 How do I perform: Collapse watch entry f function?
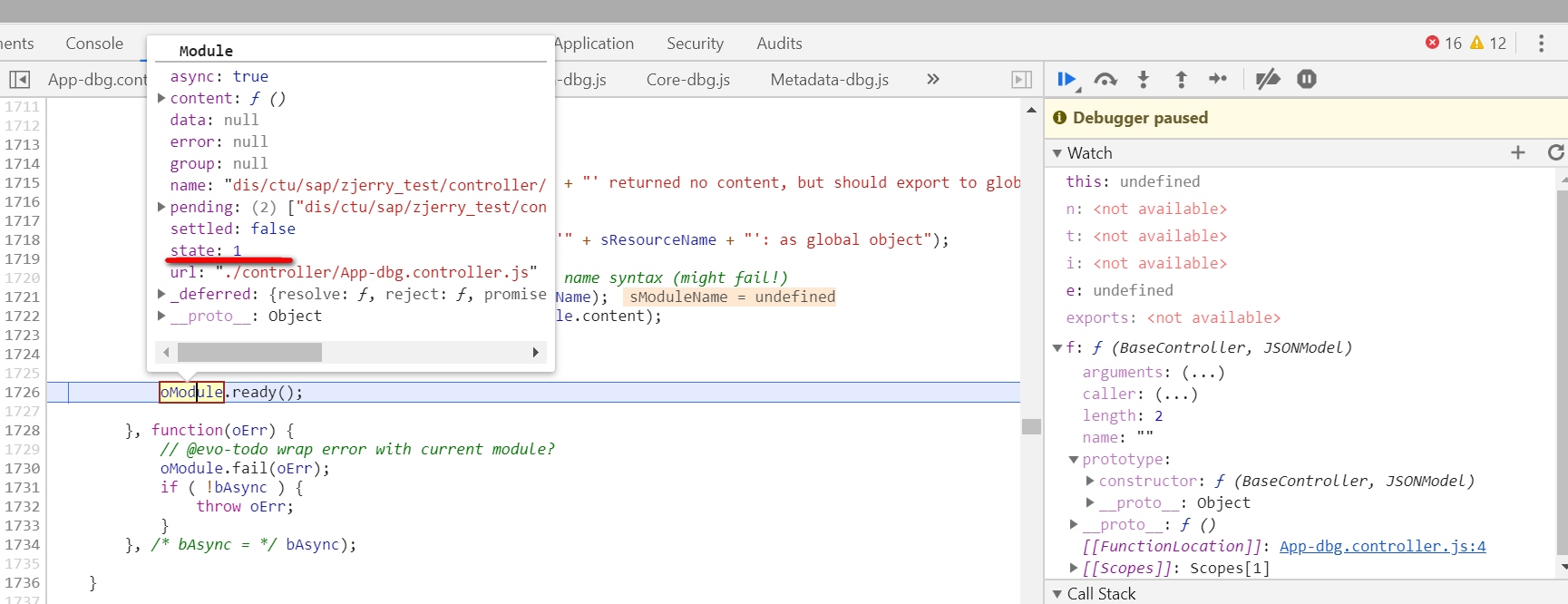click(x=1057, y=347)
